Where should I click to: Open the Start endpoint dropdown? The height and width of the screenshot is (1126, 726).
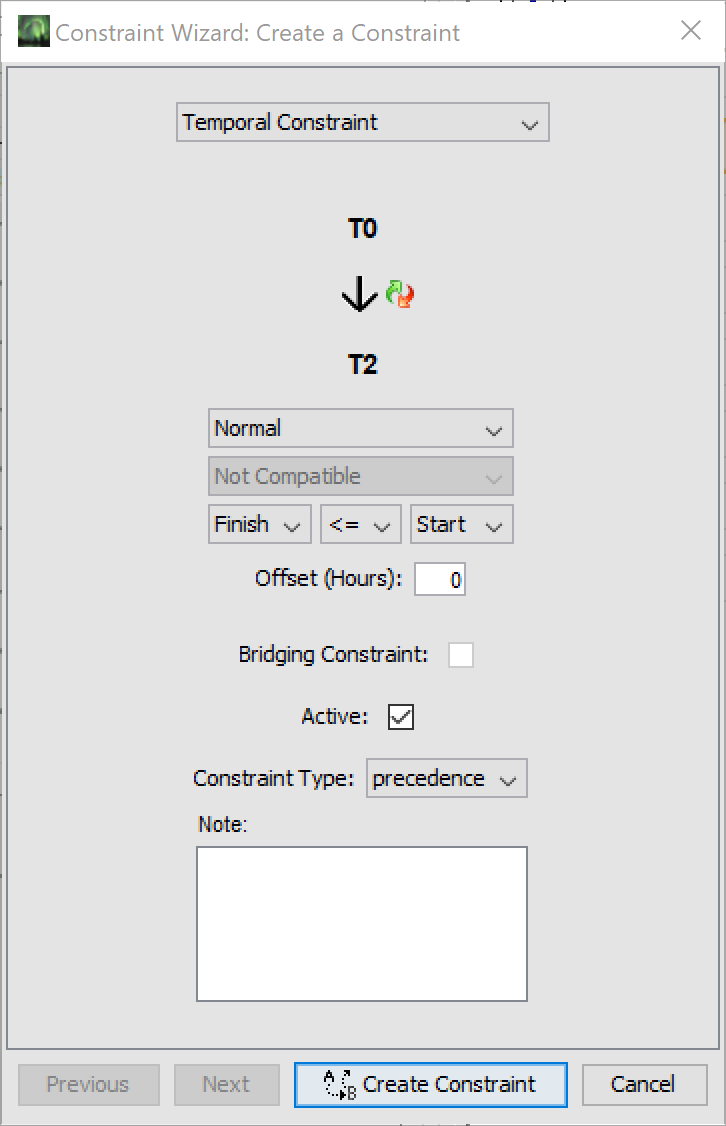(x=461, y=524)
